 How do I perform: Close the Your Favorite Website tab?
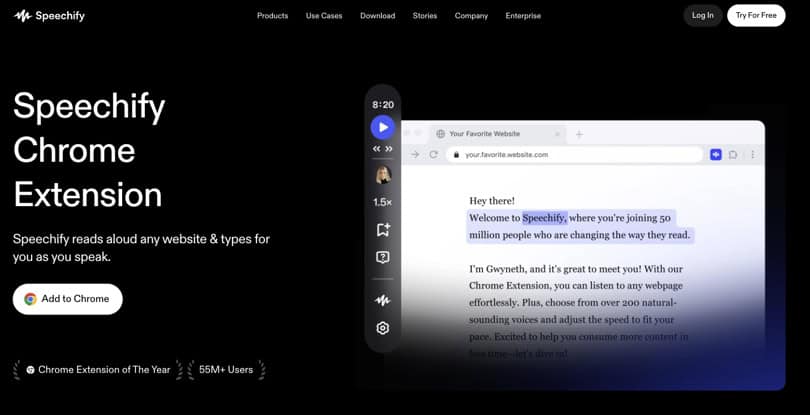(x=557, y=134)
